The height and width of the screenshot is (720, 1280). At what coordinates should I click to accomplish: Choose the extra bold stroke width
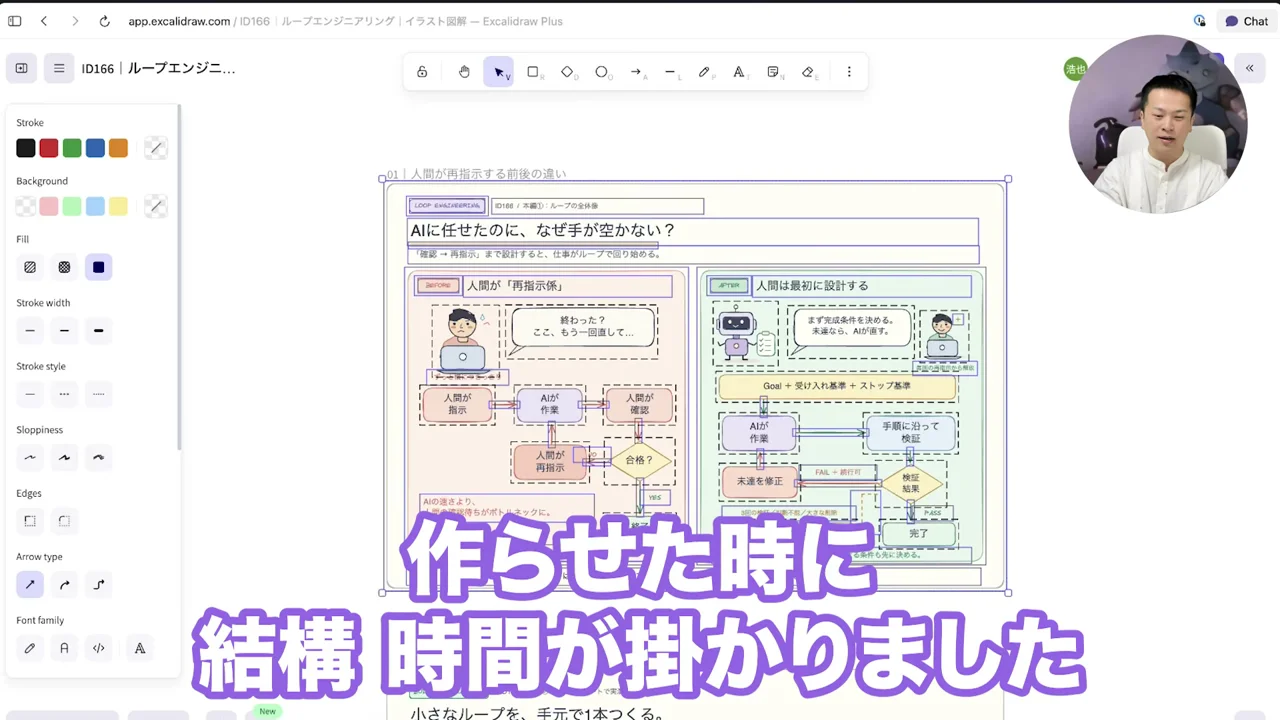pyautogui.click(x=98, y=331)
